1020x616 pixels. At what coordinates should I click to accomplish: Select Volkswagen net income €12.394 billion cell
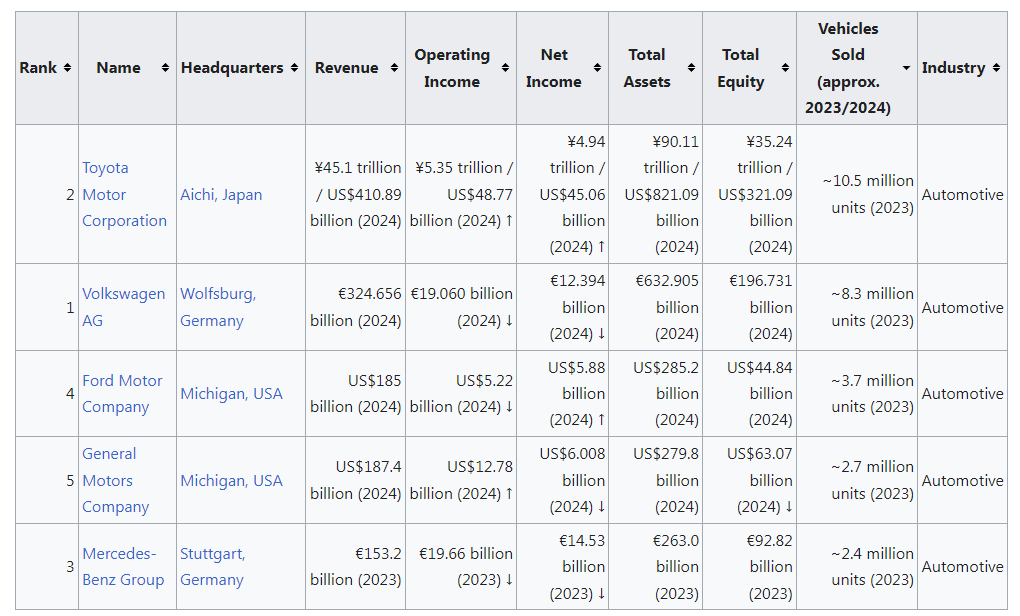click(563, 307)
